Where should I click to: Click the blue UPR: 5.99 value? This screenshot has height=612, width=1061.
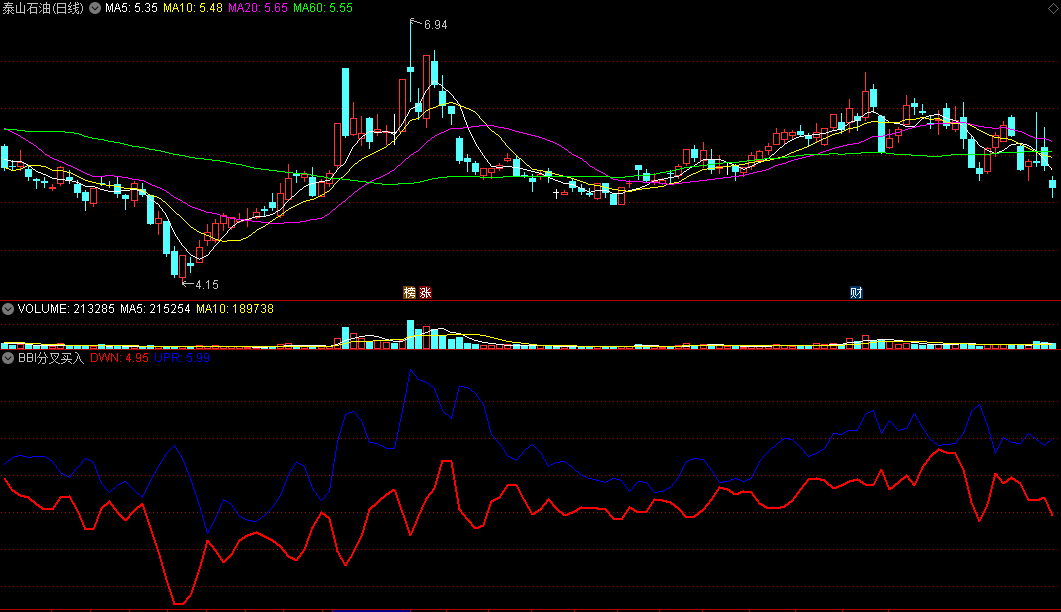182,357
